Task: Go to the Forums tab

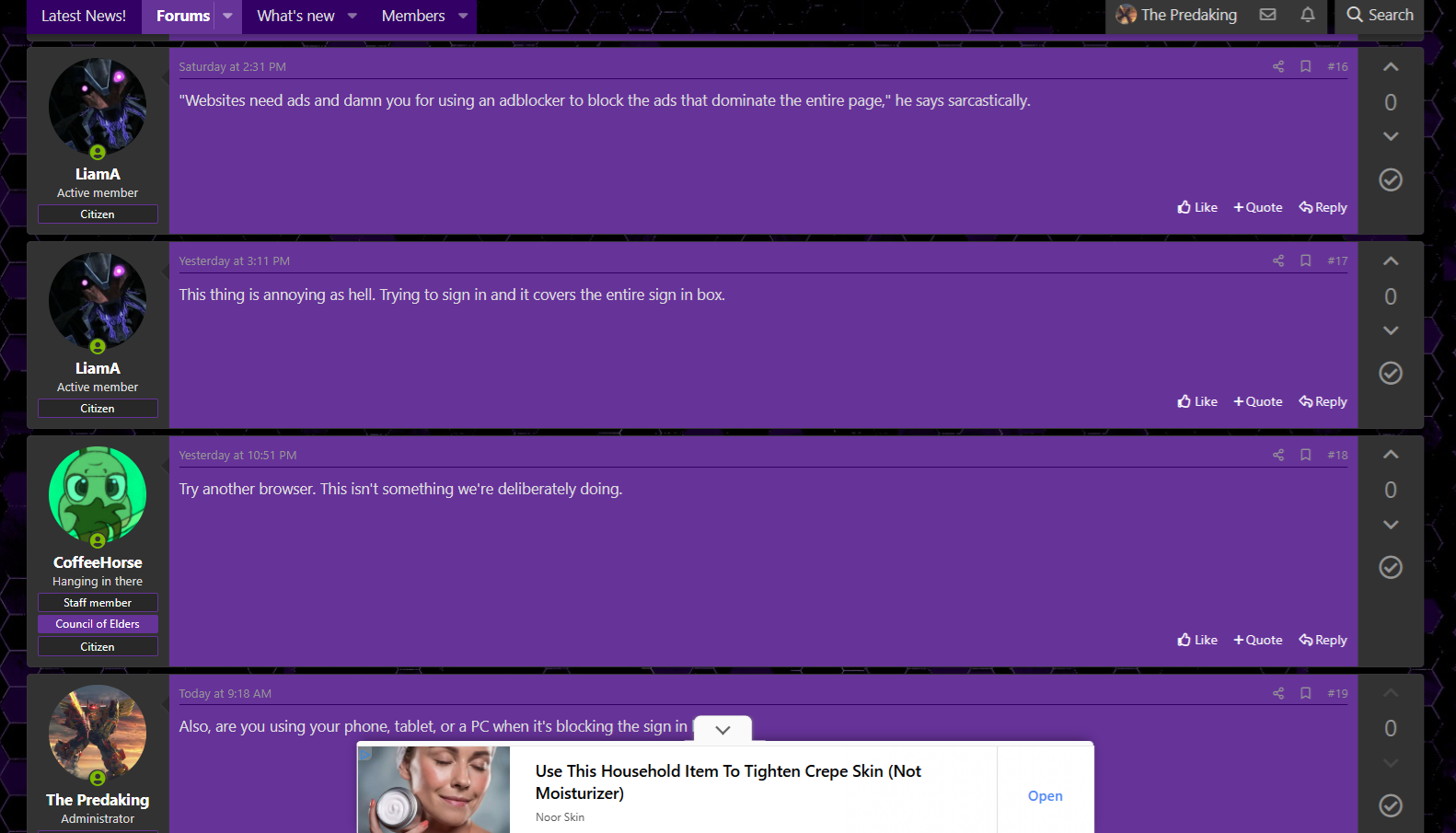Action: (182, 16)
